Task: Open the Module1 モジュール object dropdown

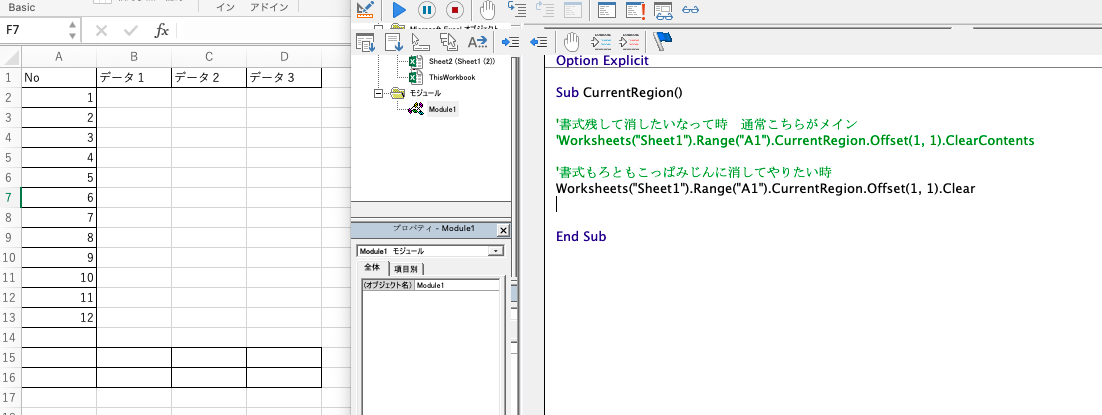Action: 497,251
